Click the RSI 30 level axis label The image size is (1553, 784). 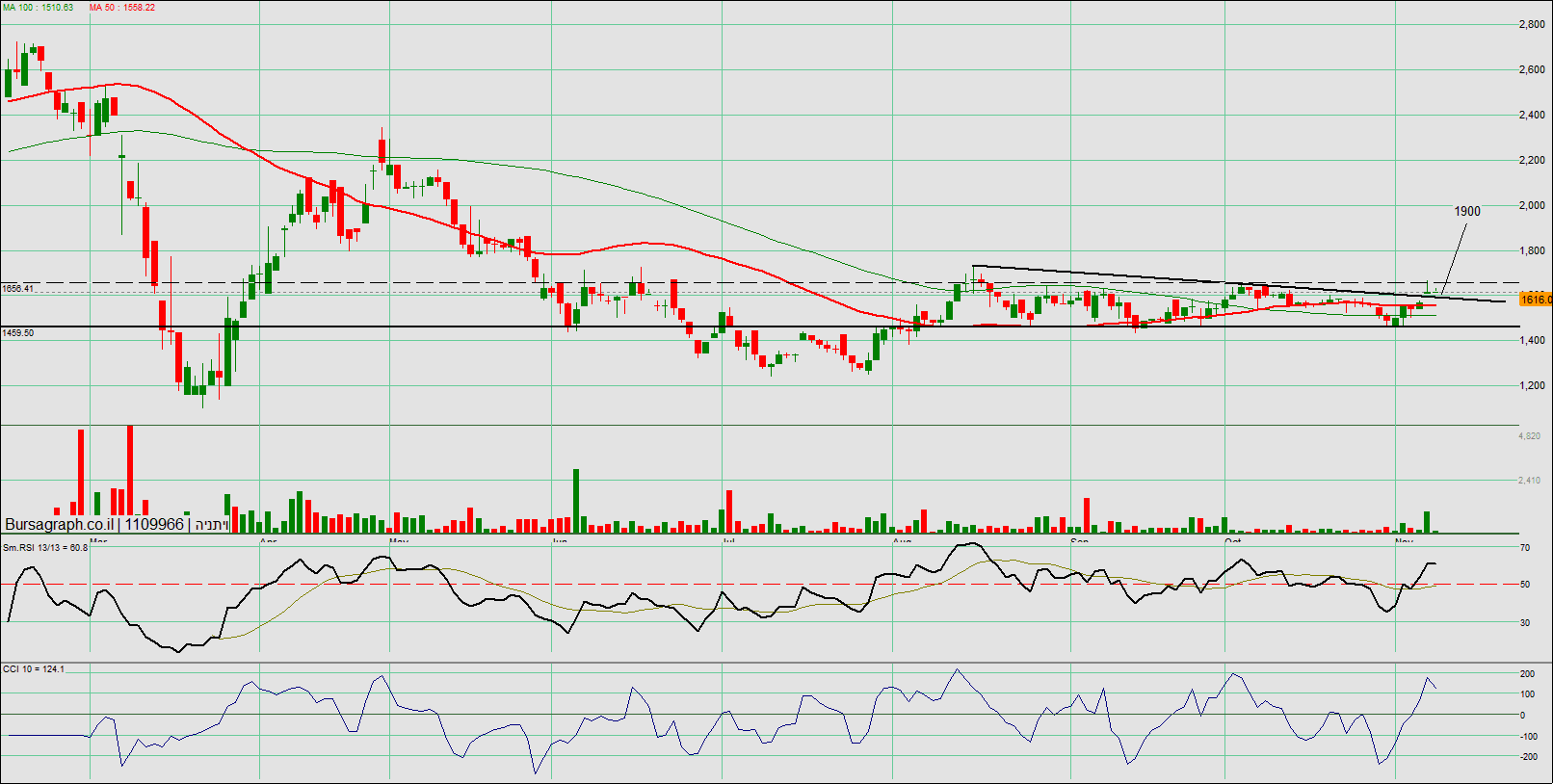[x=1525, y=623]
